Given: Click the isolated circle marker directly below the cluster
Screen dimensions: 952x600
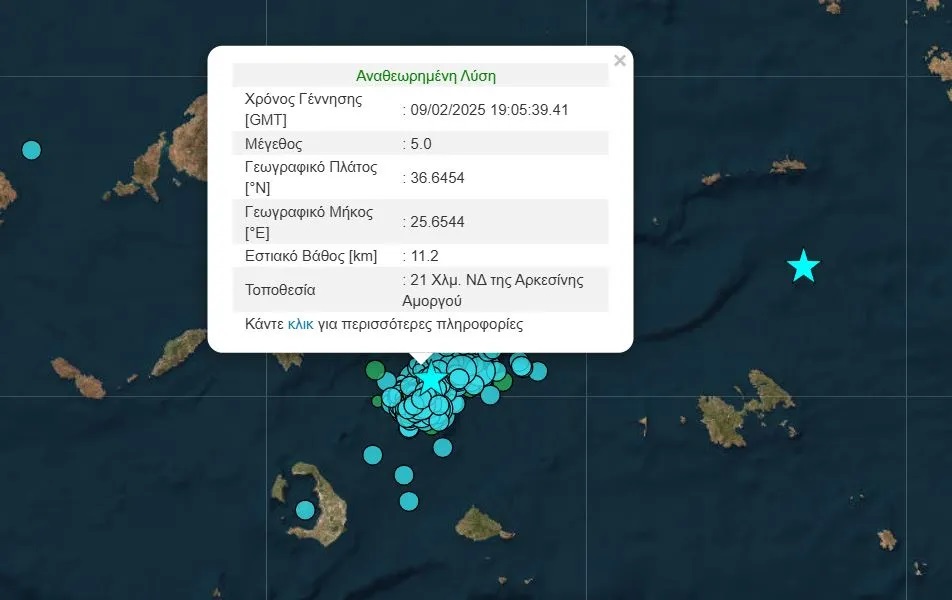Looking at the screenshot, I should (x=442, y=447).
